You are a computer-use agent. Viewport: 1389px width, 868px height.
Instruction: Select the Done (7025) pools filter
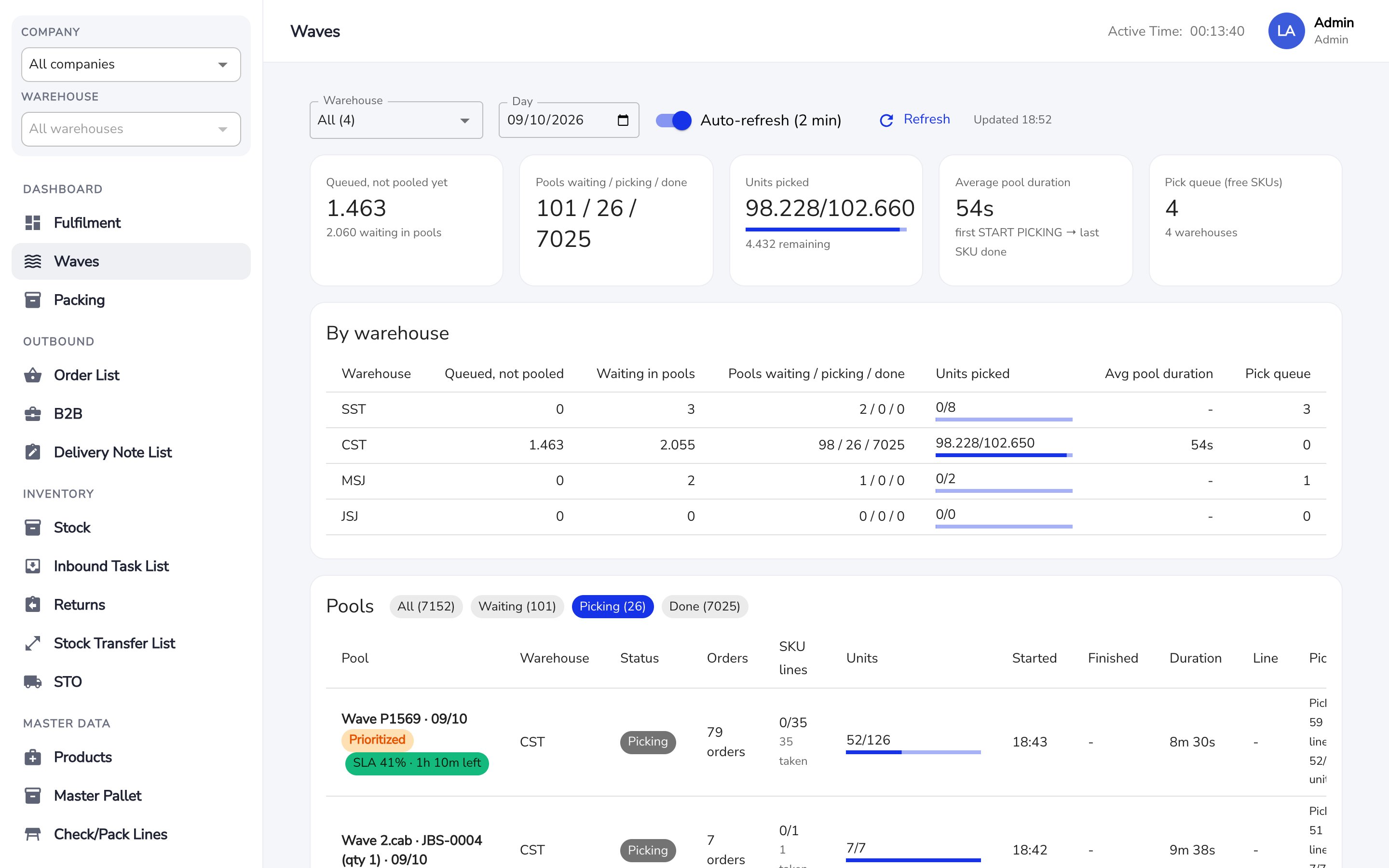pos(704,606)
